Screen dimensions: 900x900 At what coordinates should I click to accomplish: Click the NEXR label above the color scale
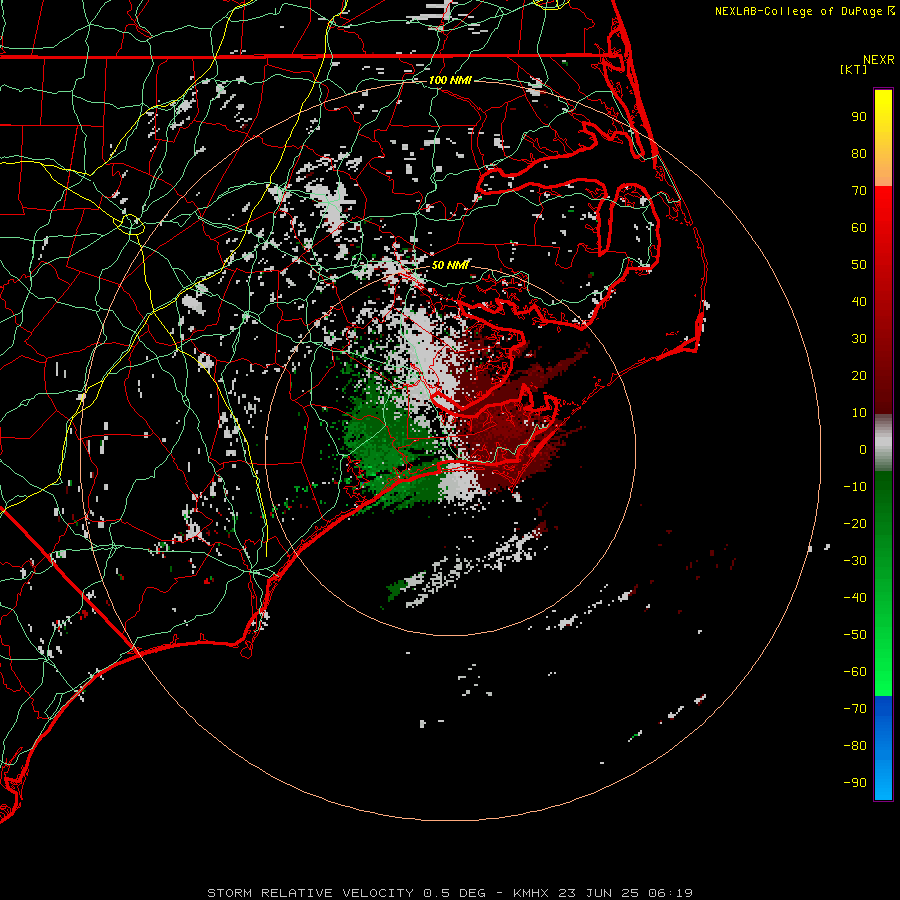pyautogui.click(x=878, y=60)
